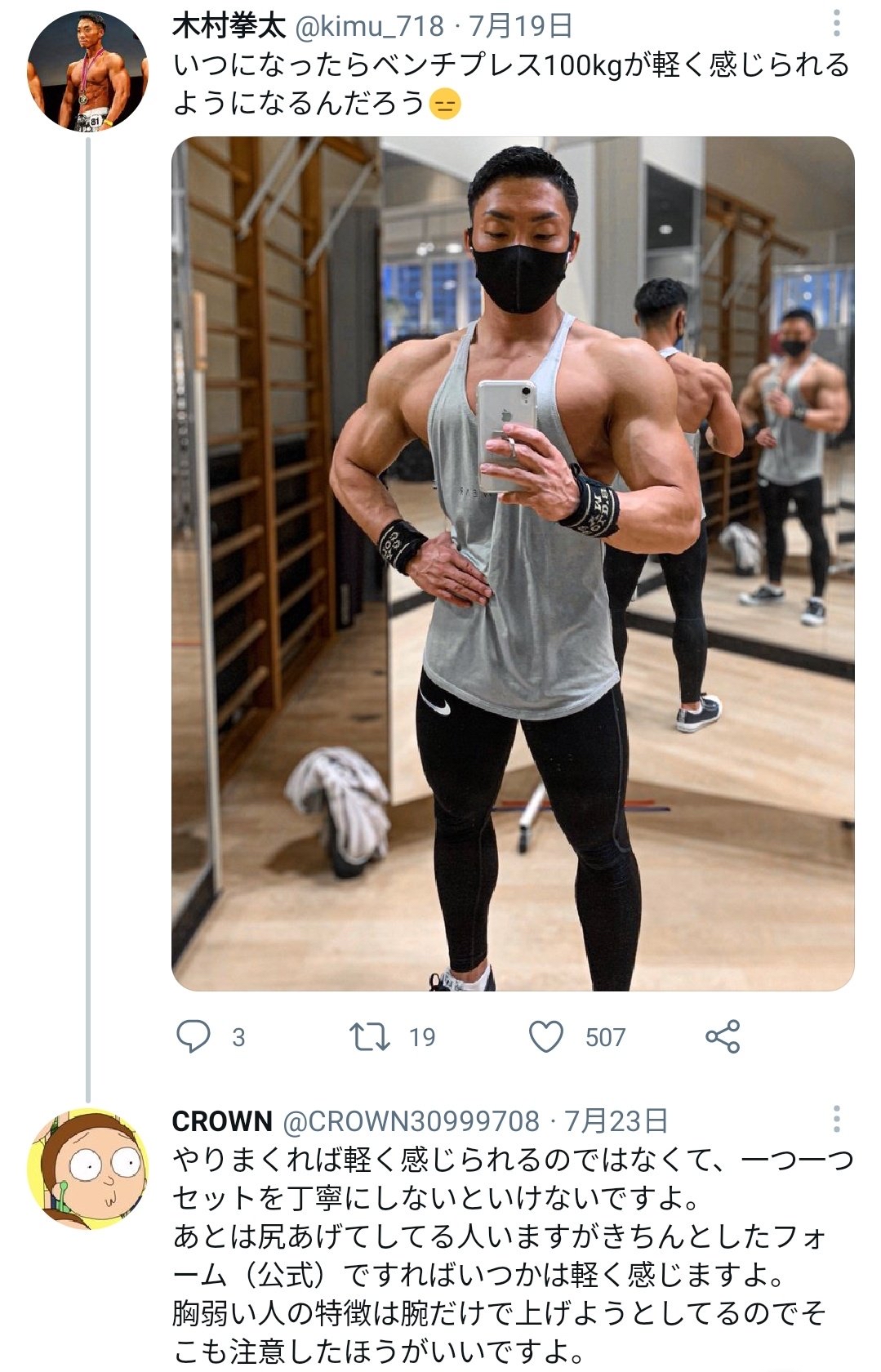Open the 7月19日 tweet timestamp

coord(520,26)
